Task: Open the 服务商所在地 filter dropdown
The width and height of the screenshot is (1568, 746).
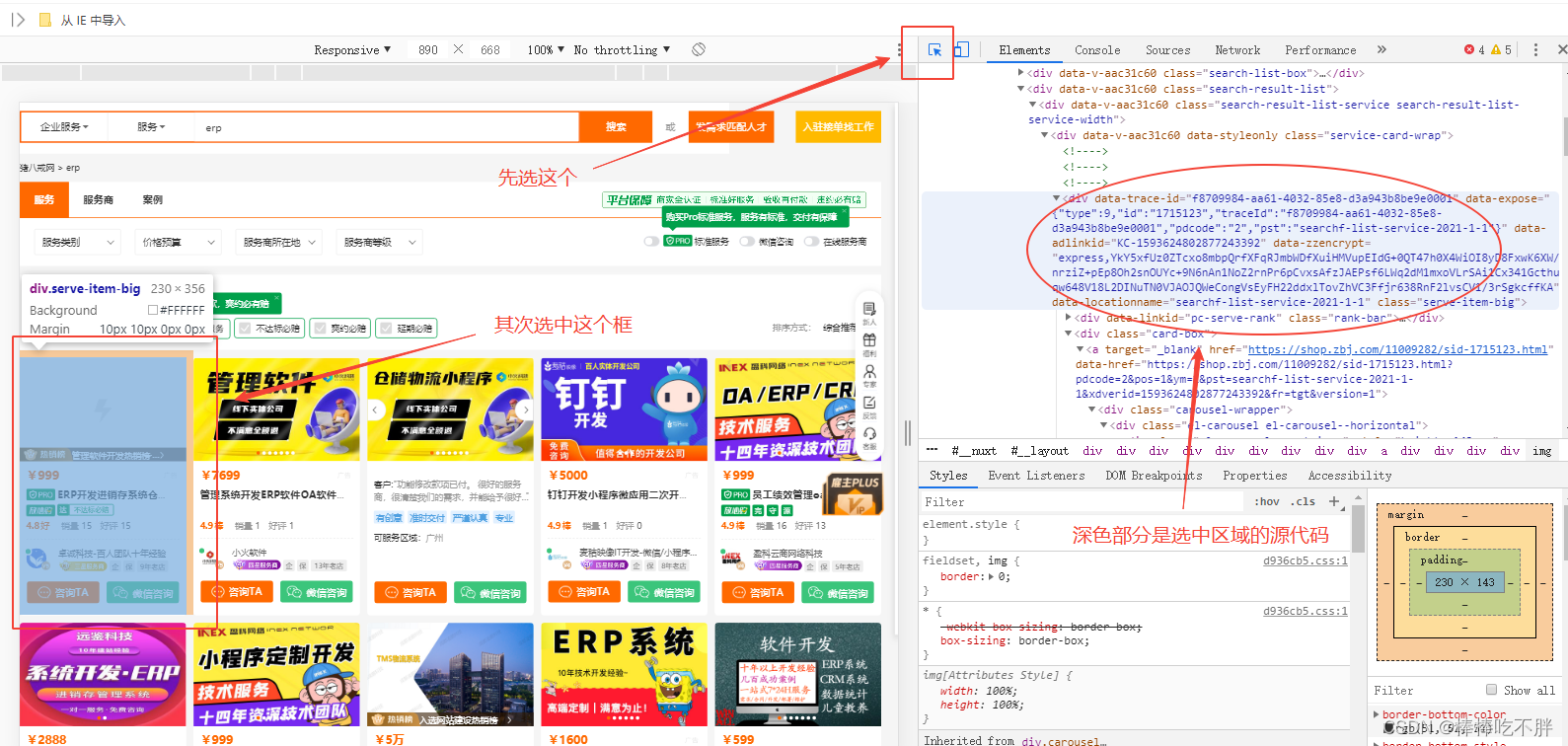Action: pos(280,242)
